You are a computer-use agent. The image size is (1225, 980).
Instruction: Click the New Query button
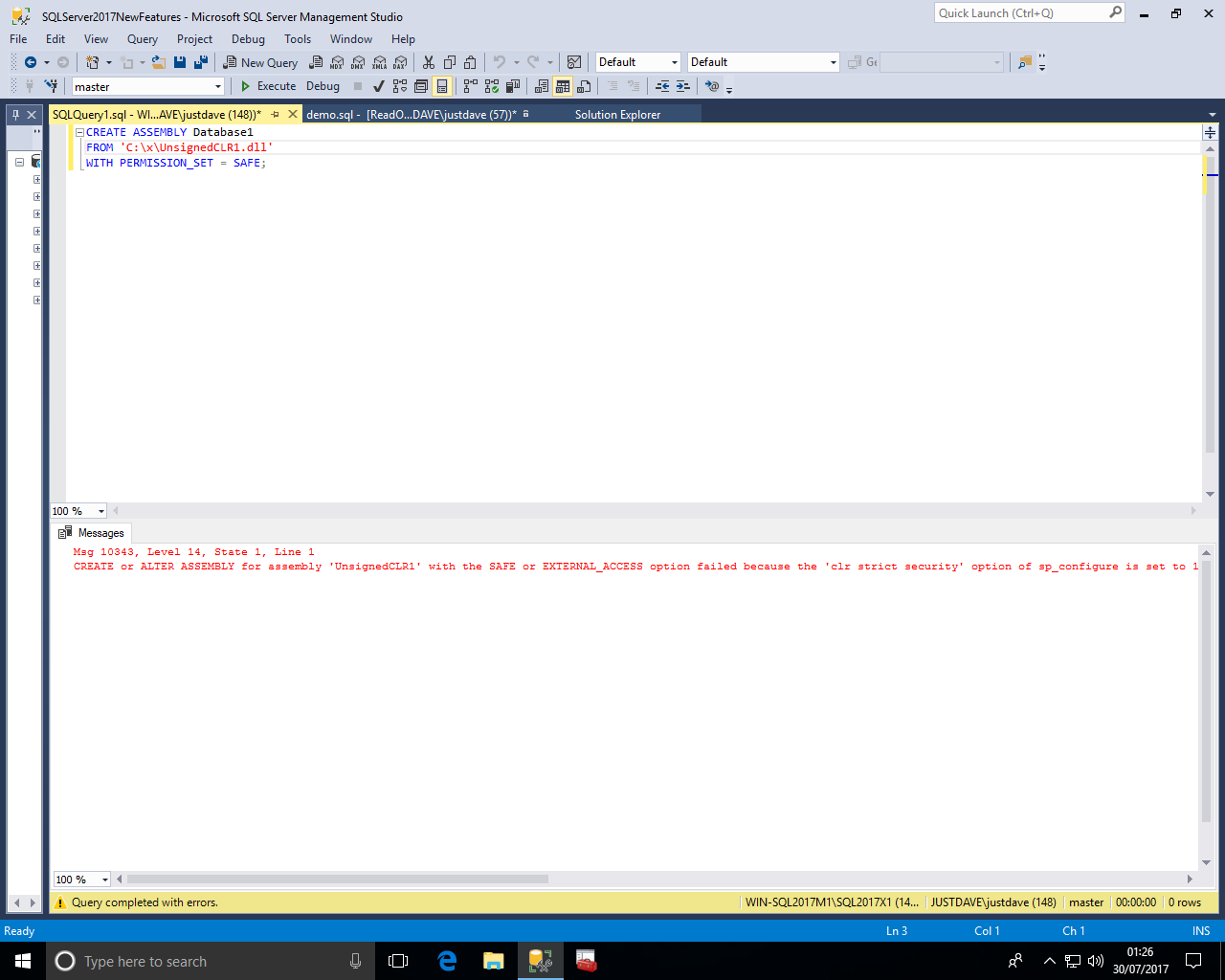(260, 62)
